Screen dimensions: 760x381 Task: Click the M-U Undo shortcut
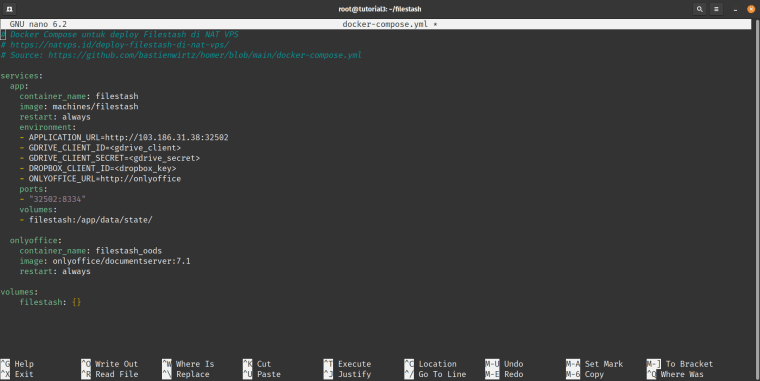pyautogui.click(x=504, y=364)
